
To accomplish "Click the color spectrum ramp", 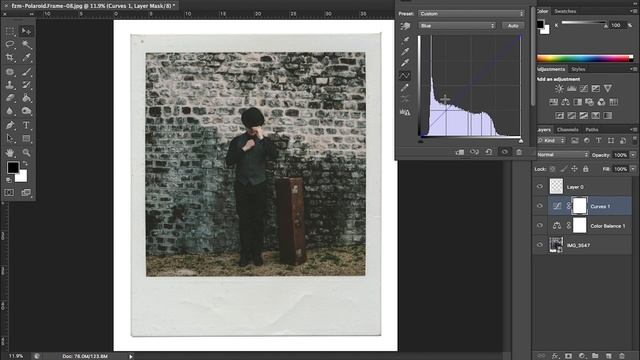I will click(x=585, y=58).
